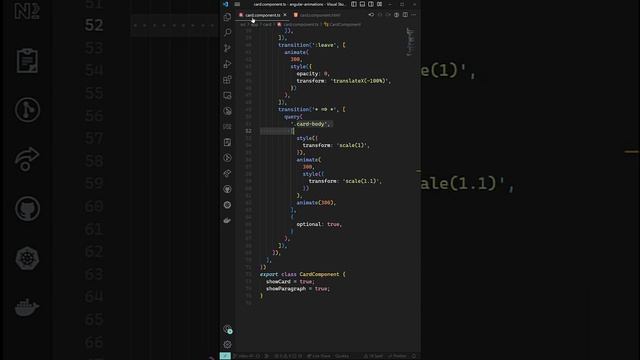The image size is (640, 360).
Task: Open the hamburger application menu
Action: [237, 4]
